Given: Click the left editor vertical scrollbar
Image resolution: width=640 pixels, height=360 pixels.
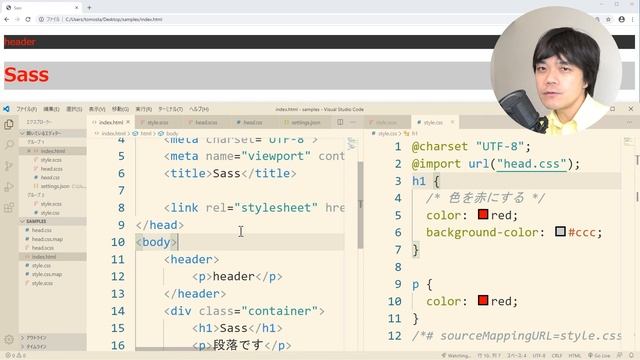Looking at the screenshot, I should (x=360, y=205).
